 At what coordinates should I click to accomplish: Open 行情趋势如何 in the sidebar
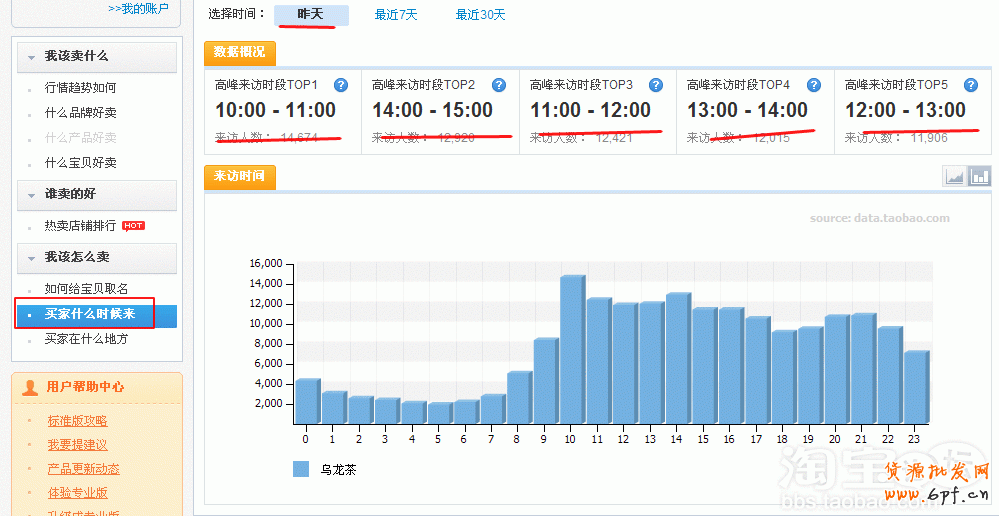tap(80, 88)
